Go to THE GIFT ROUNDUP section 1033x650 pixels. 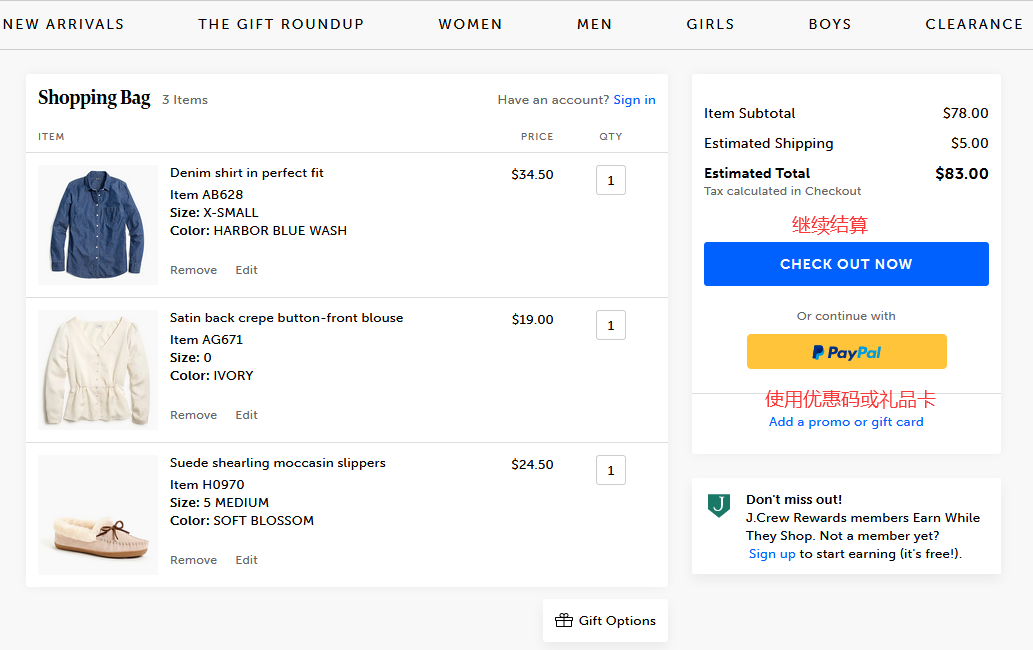coord(281,24)
